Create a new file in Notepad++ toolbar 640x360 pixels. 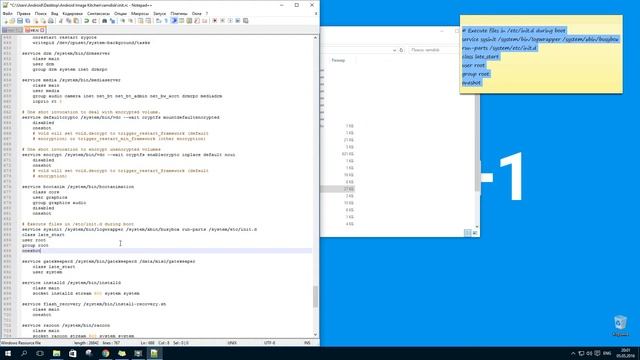coord(6,21)
